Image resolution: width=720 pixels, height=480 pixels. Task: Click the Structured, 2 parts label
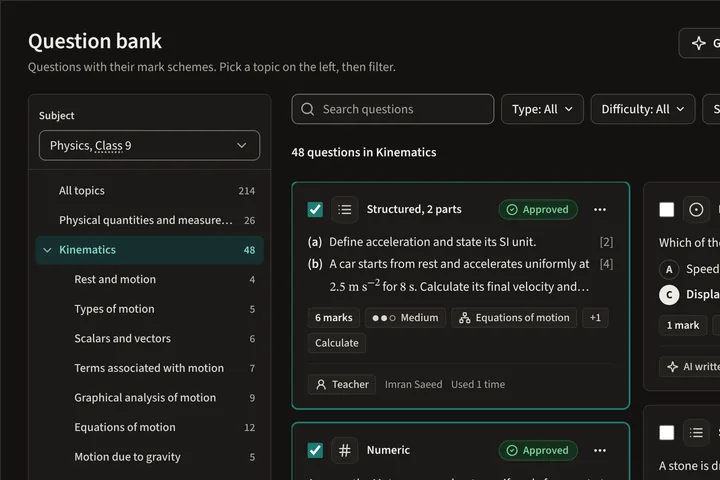coord(414,209)
